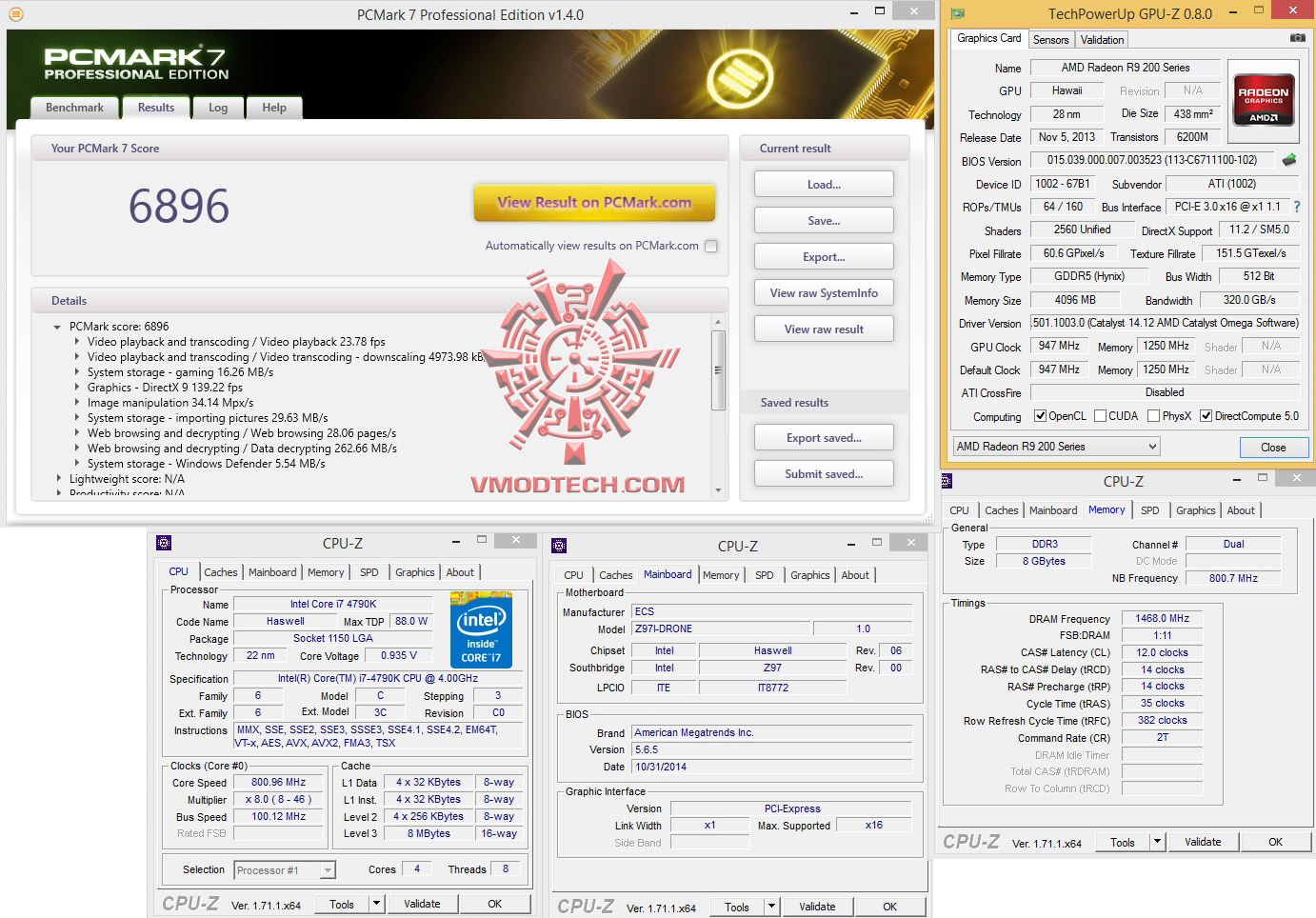Open the Graphics tab in CPU-Z Mainboard window

(x=810, y=575)
